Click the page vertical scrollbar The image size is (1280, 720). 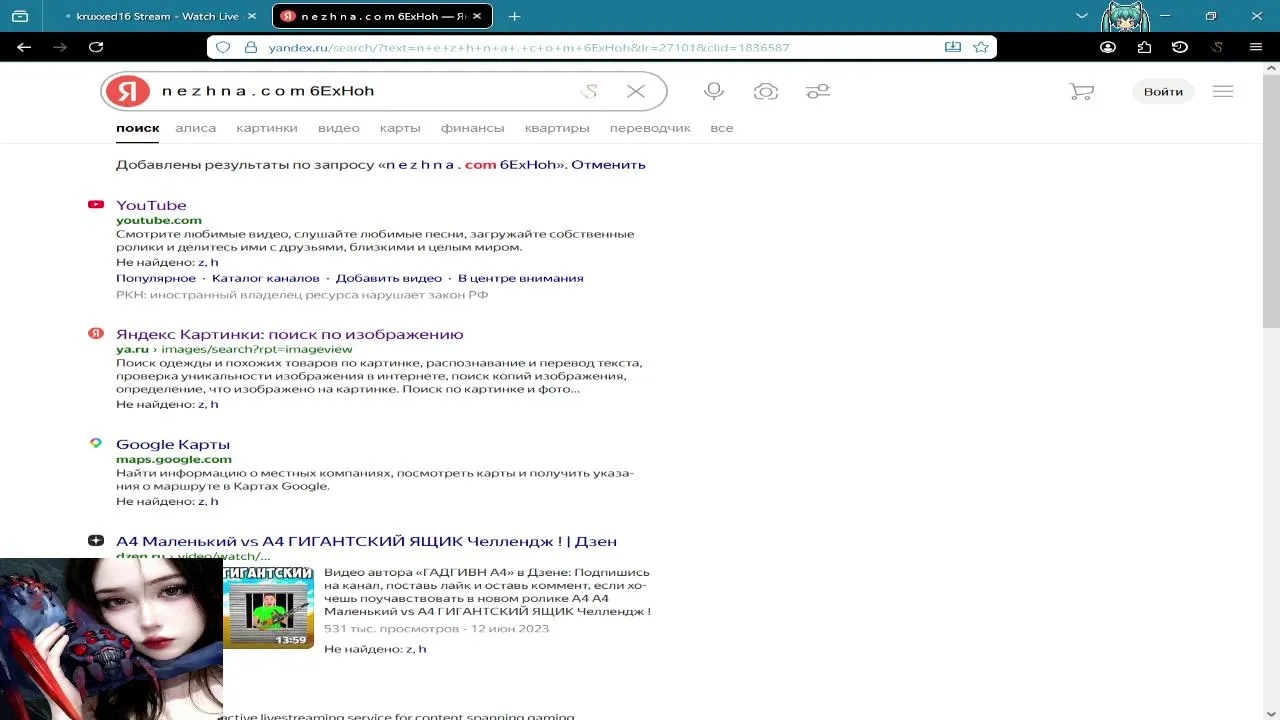tap(1271, 200)
